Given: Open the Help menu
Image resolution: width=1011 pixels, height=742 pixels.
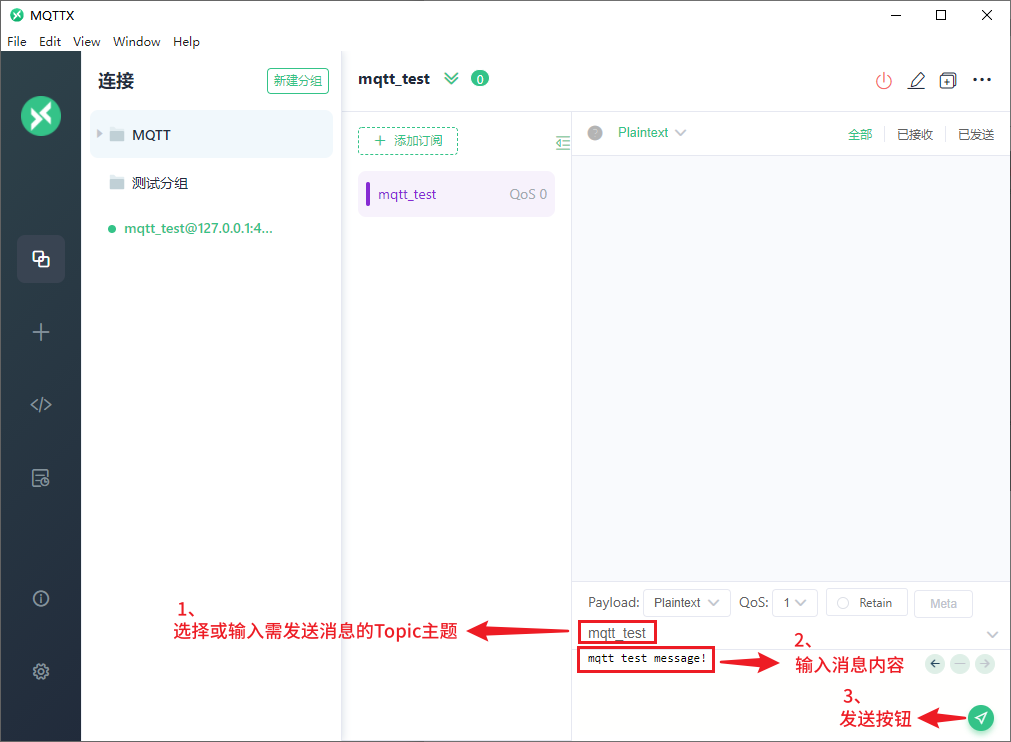Looking at the screenshot, I should (186, 42).
